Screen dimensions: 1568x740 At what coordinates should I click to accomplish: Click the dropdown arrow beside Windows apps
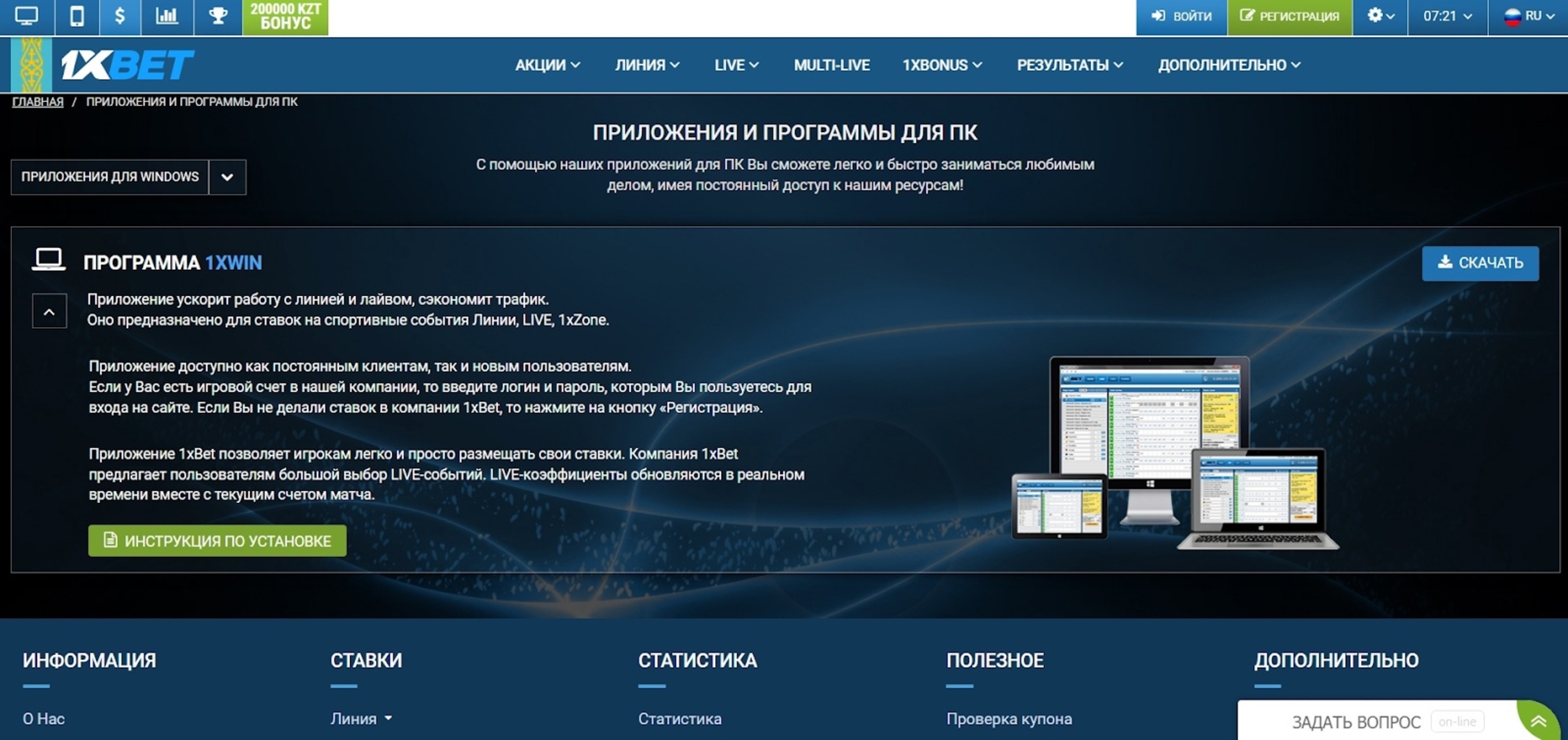[x=227, y=177]
